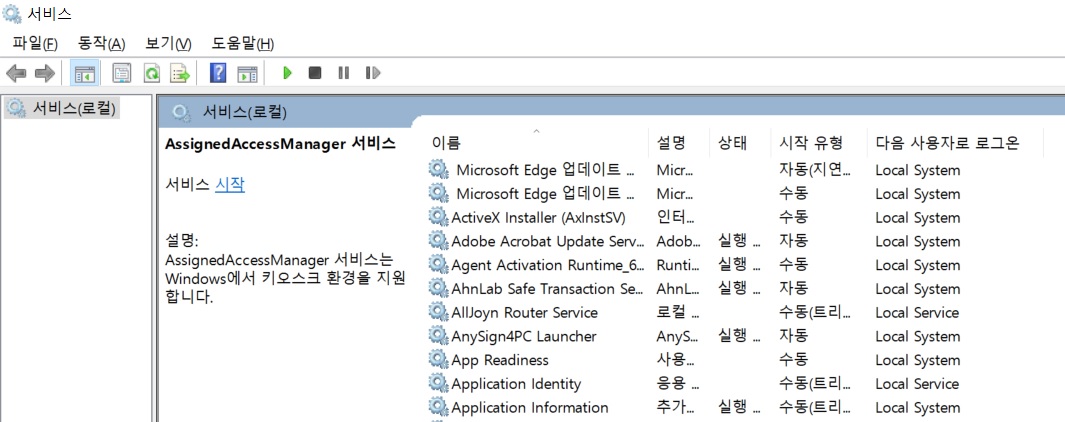Viewport: 1065px width, 422px height.
Task: Pause service with pause icon
Action: (344, 73)
